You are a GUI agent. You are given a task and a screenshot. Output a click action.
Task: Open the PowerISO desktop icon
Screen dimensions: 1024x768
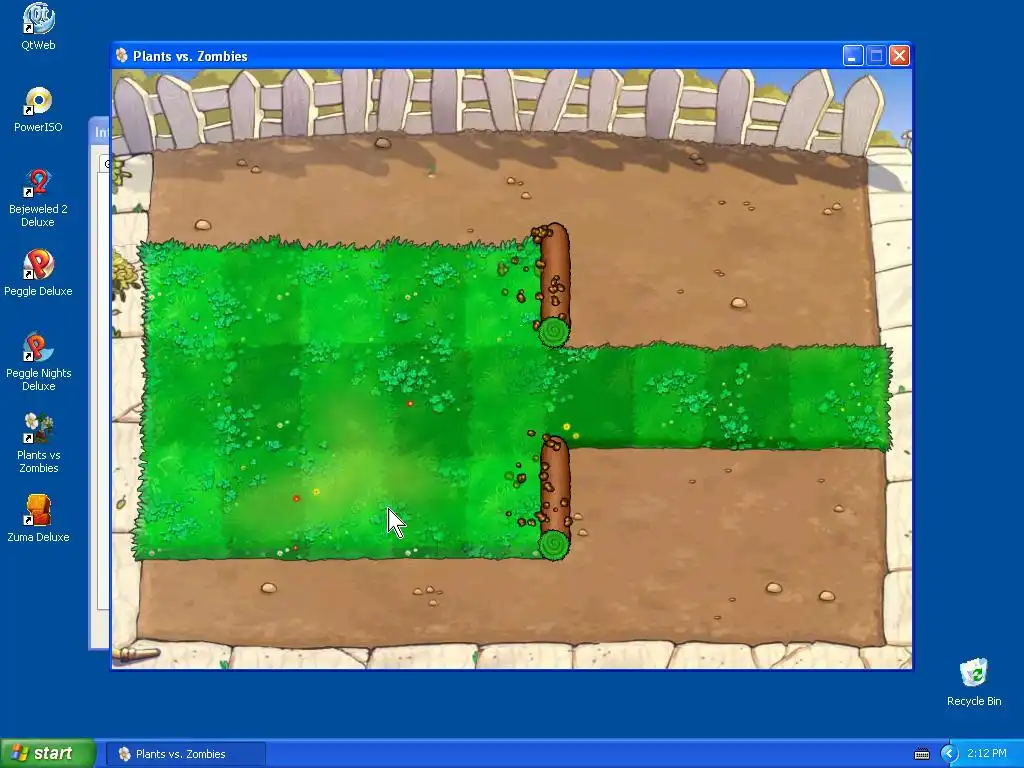point(39,109)
